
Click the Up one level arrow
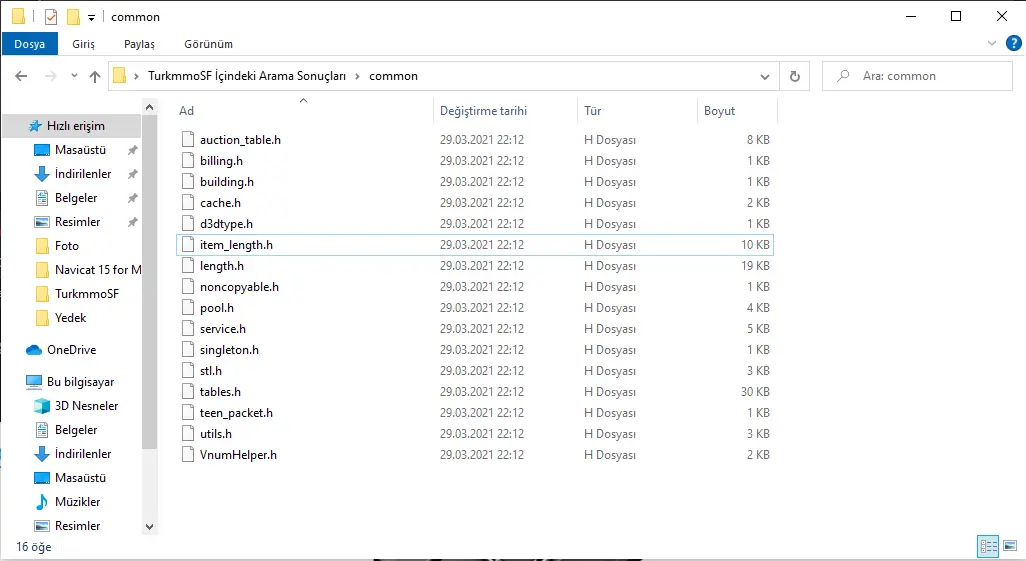click(x=95, y=76)
